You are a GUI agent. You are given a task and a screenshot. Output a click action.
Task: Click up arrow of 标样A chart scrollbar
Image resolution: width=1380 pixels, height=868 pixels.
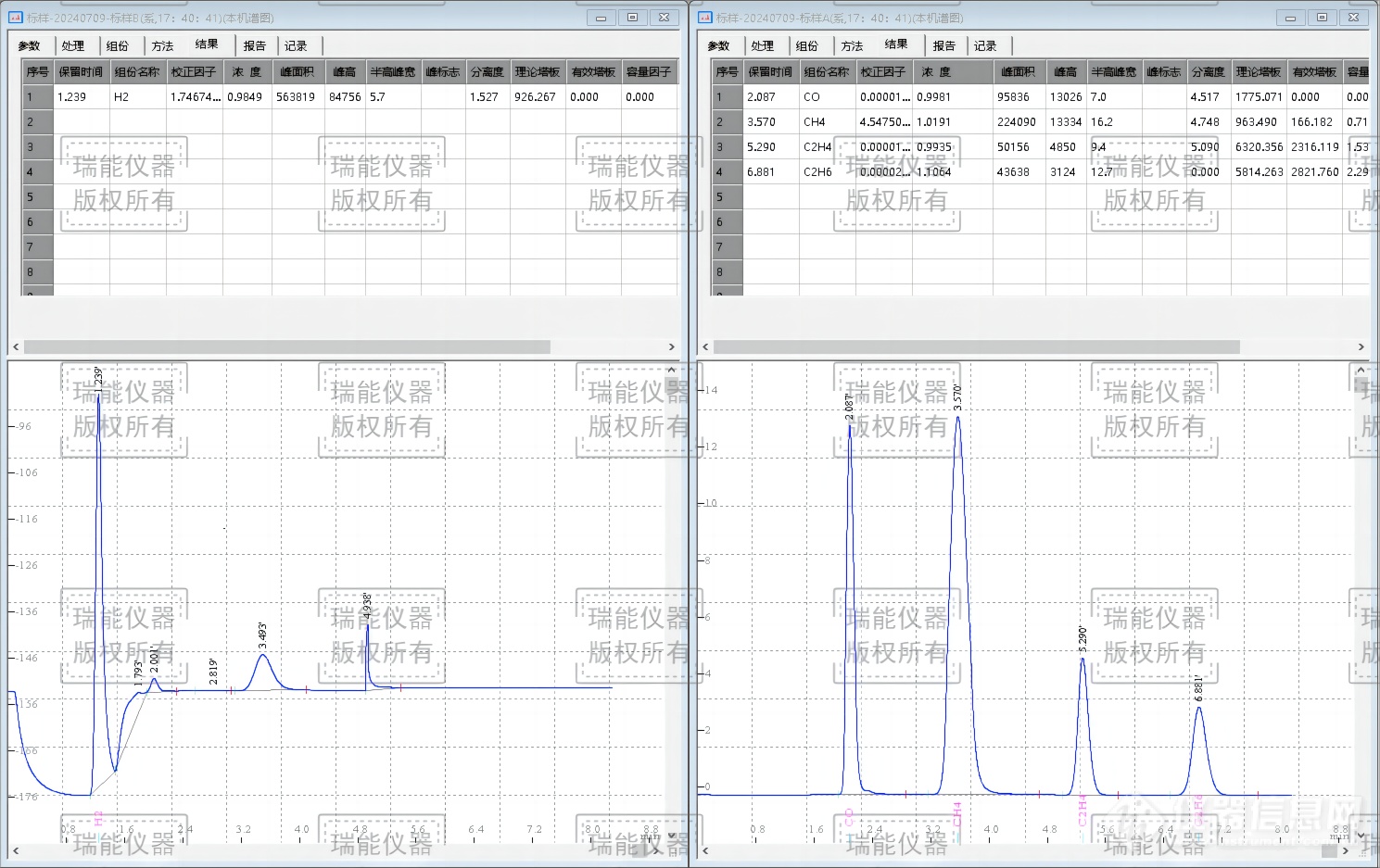pyautogui.click(x=1361, y=370)
